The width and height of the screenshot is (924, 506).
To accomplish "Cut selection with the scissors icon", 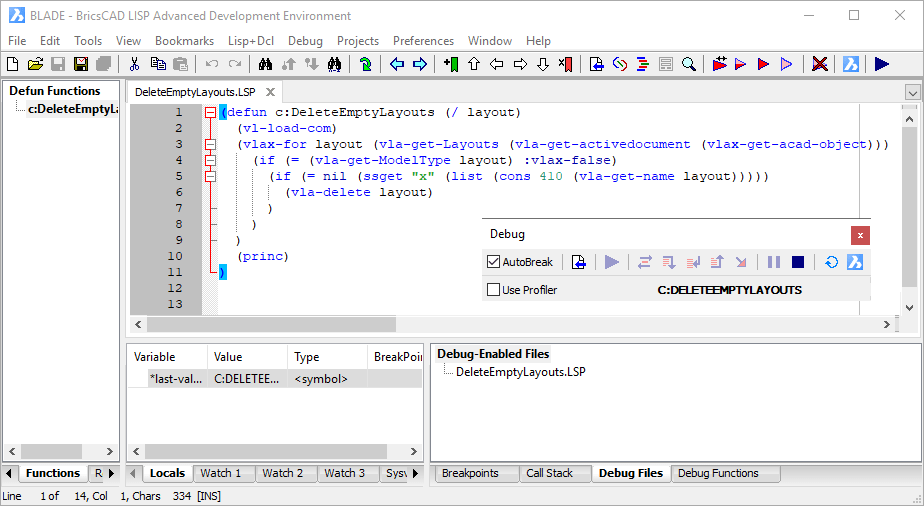I will point(134,64).
